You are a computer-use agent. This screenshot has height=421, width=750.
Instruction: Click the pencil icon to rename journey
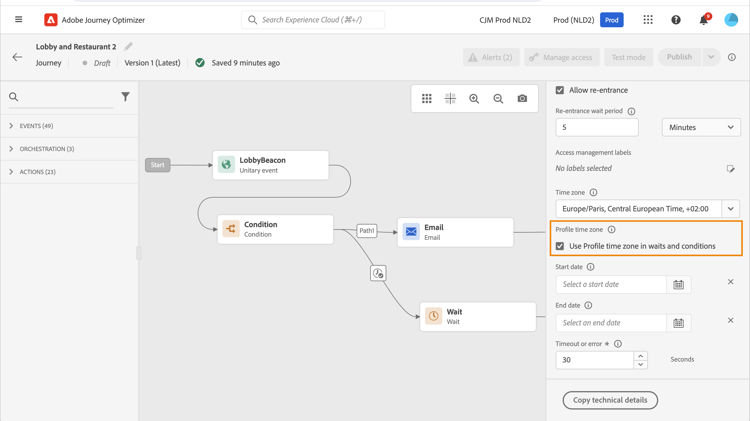(x=129, y=47)
